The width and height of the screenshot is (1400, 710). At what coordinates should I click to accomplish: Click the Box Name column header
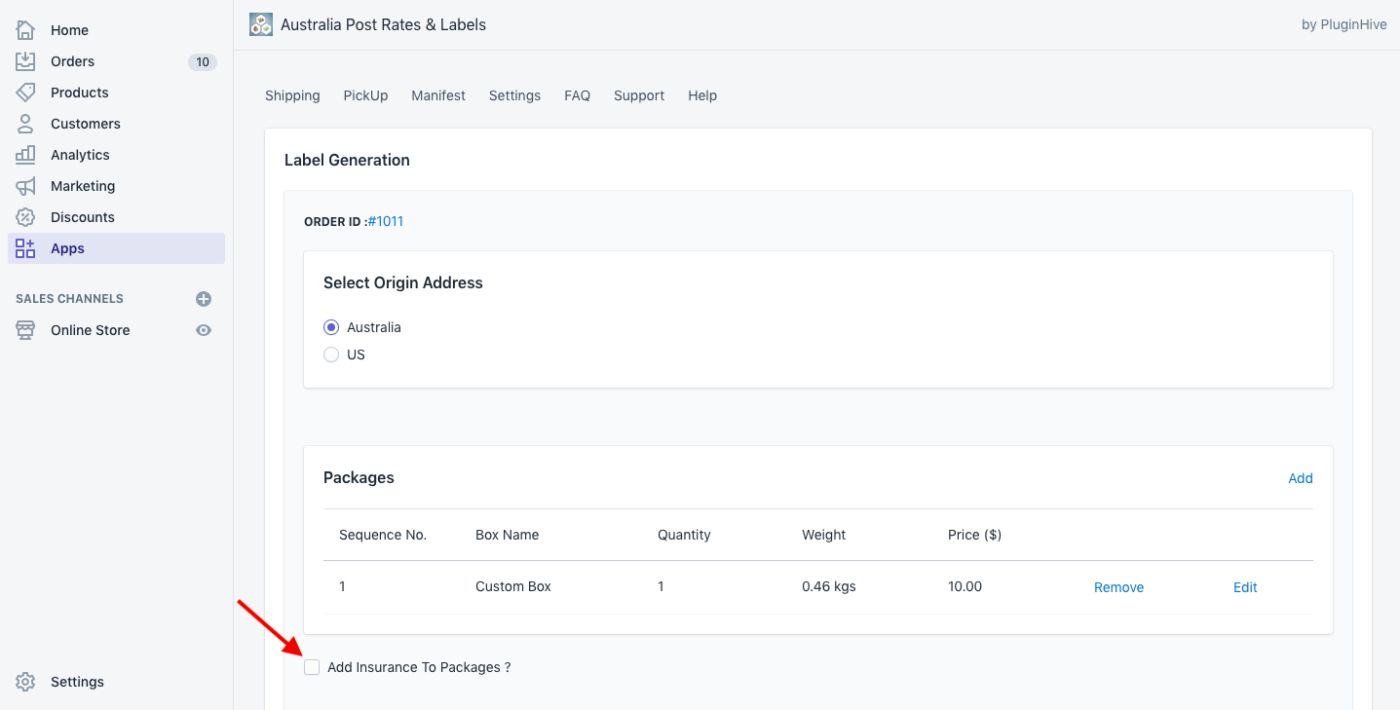(x=507, y=535)
